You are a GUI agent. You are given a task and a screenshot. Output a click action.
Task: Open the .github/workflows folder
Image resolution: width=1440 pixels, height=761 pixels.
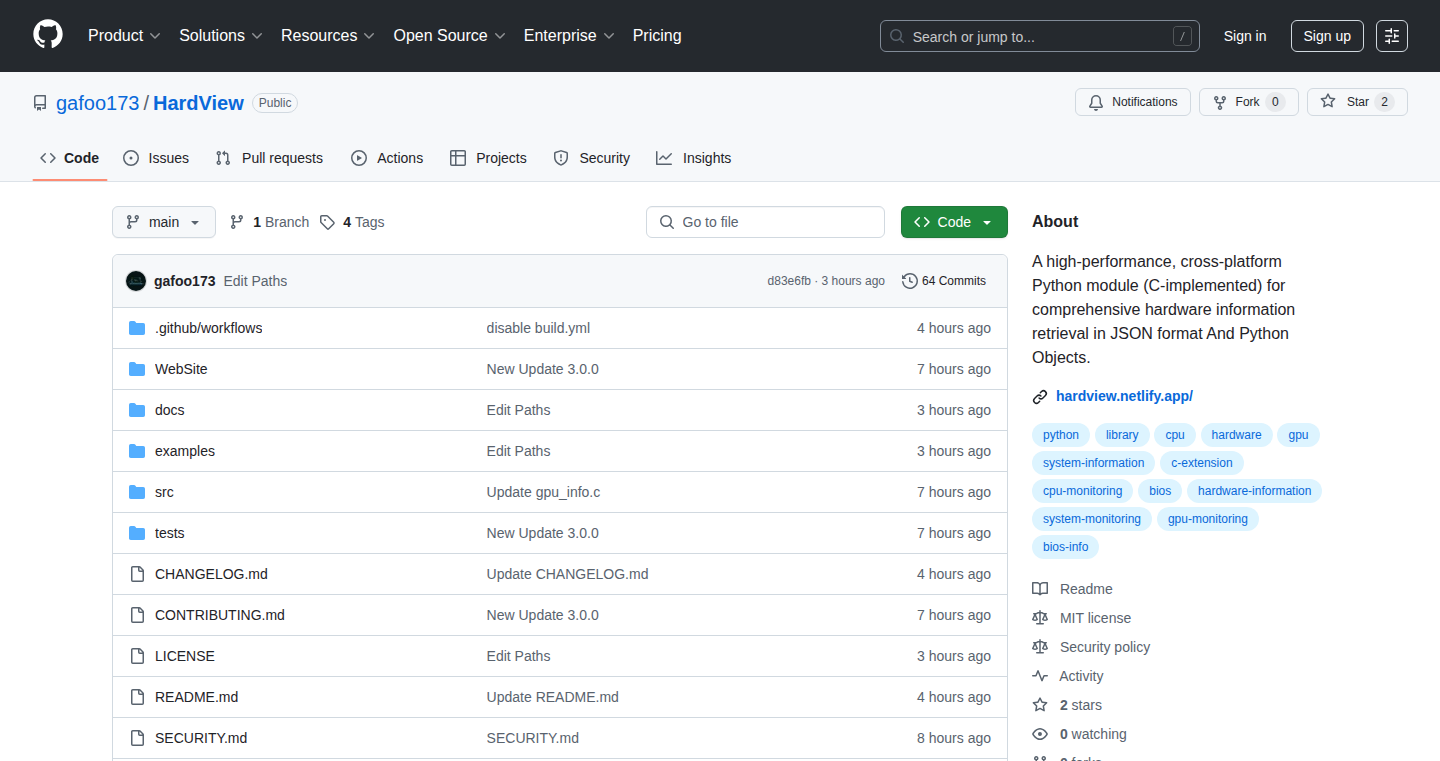coord(208,328)
